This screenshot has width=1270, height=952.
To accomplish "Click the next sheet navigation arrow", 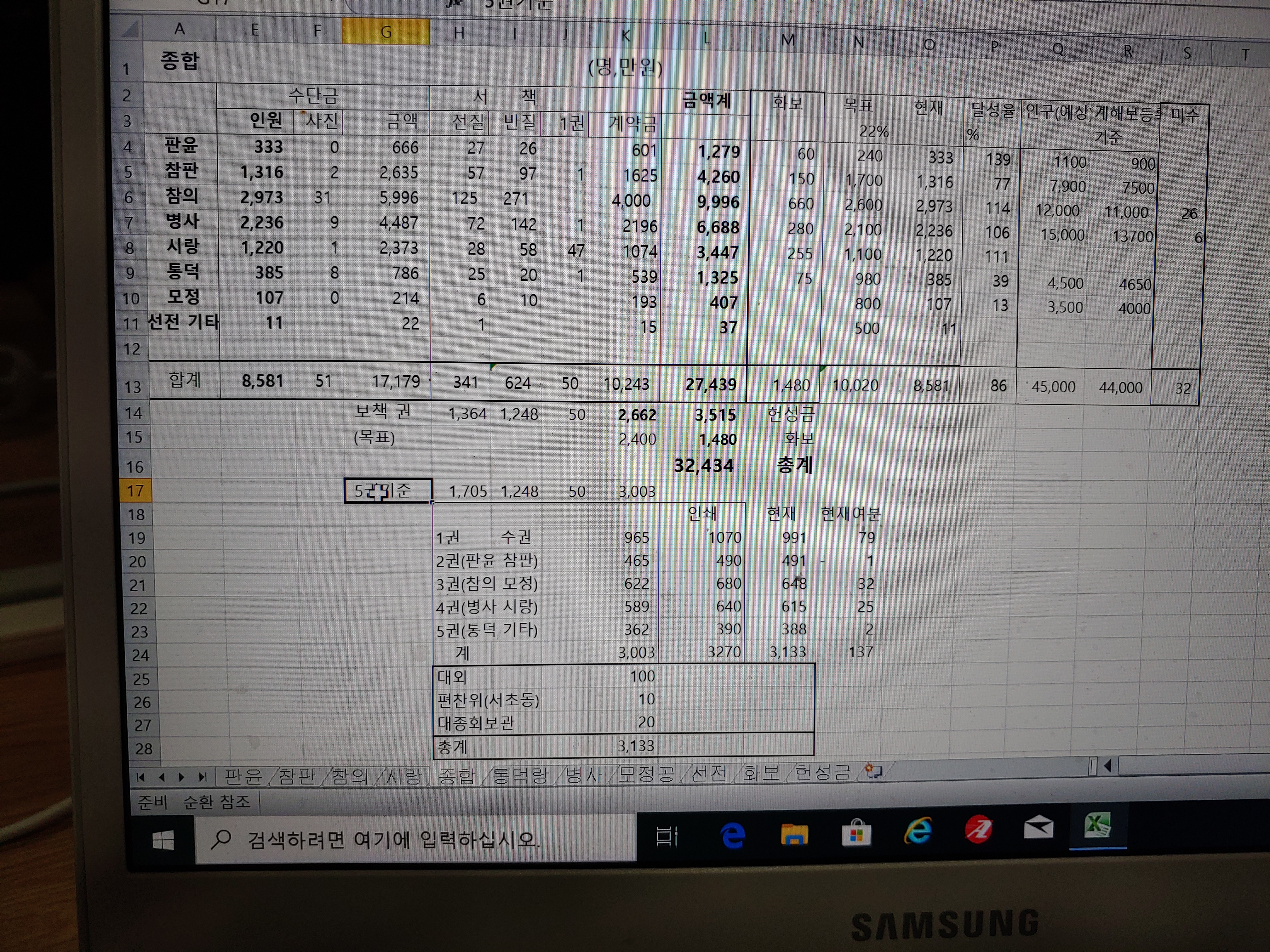I will pos(181,777).
